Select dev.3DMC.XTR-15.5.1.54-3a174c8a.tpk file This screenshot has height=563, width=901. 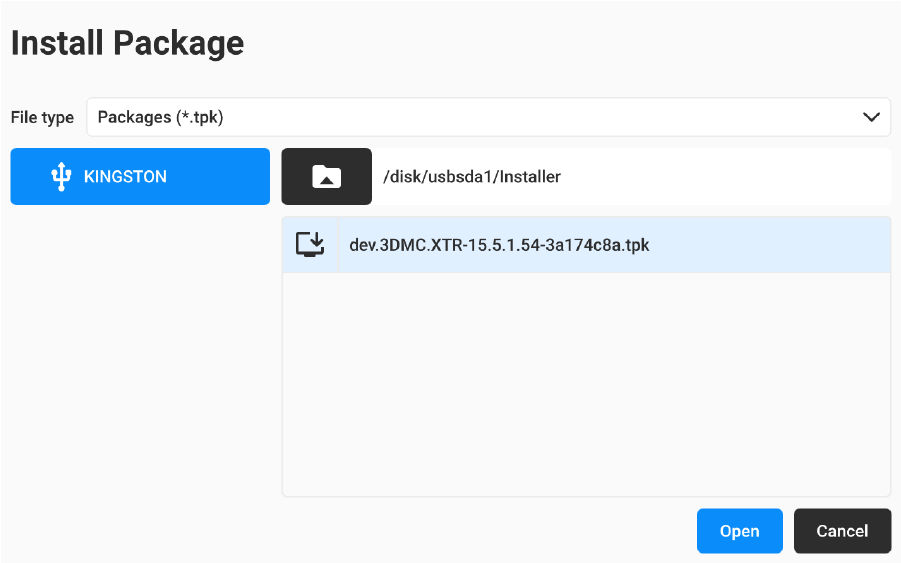pos(499,245)
